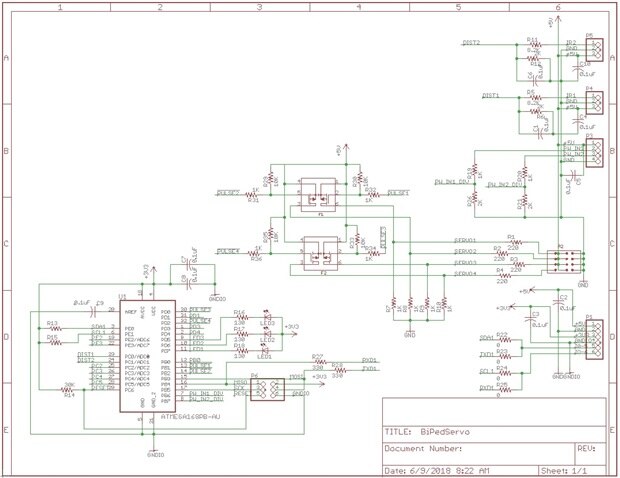Click the ATMEGA168PB-AU part name text
This screenshot has width=620, height=478.
click(191, 417)
